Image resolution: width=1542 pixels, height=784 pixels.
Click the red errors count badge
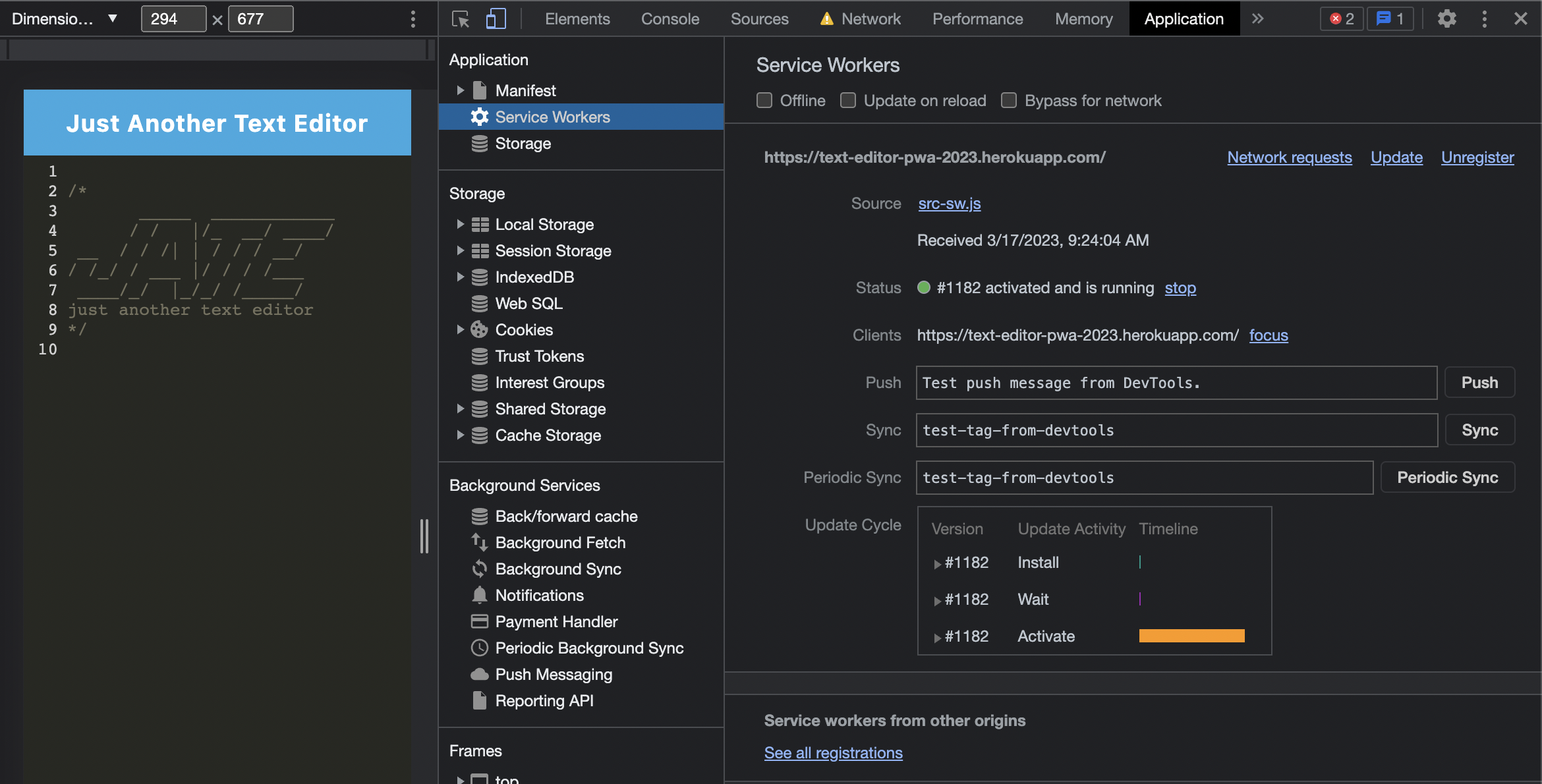[1341, 19]
